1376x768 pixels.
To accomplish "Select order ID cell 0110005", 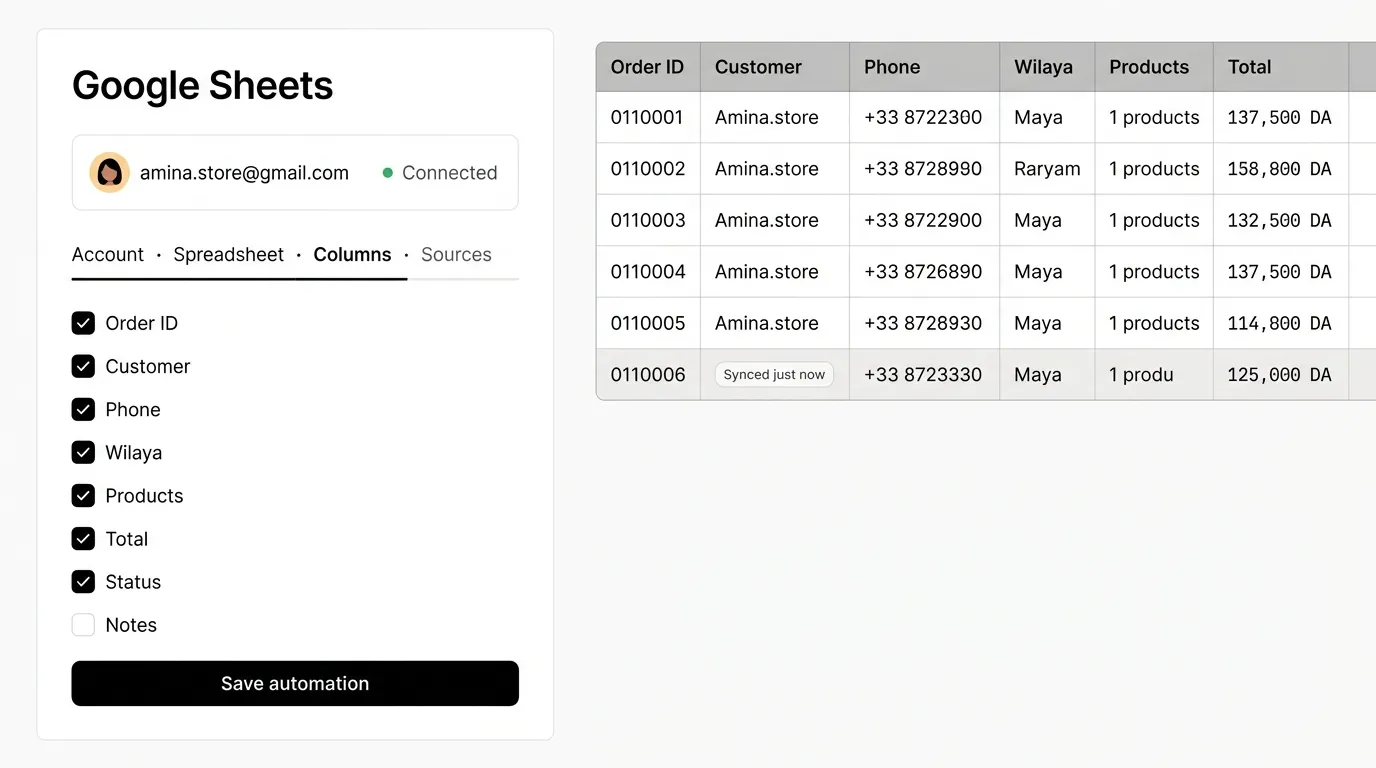I will [x=648, y=323].
